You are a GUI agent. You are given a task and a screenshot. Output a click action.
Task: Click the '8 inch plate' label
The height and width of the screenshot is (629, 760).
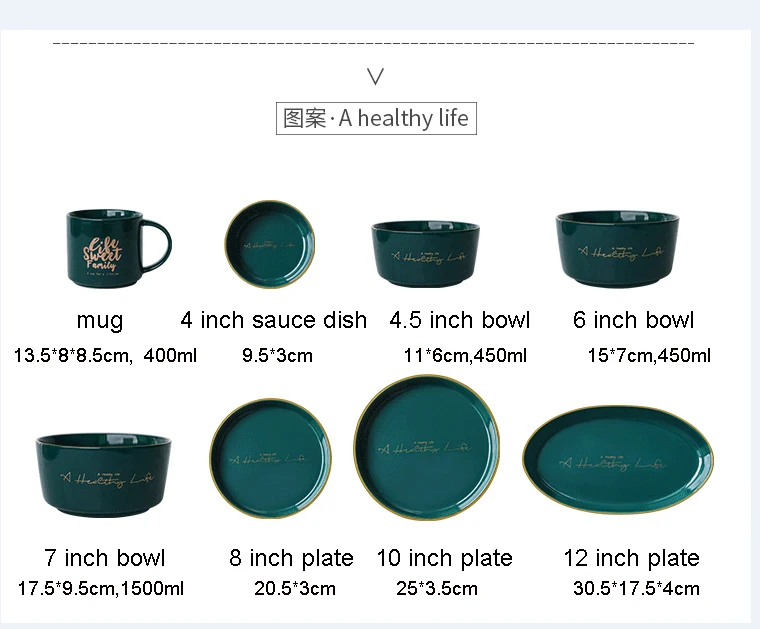[291, 559]
